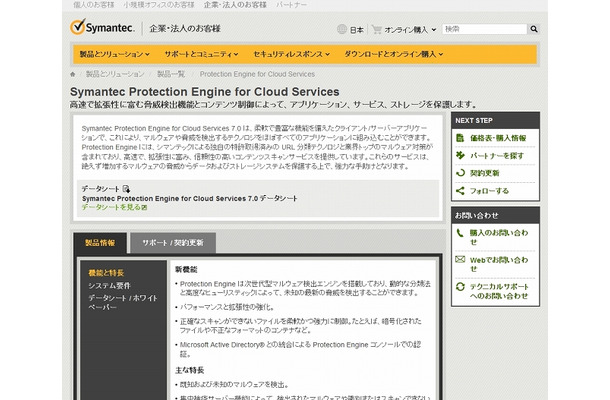Click the パートナー top link

(x=291, y=5)
